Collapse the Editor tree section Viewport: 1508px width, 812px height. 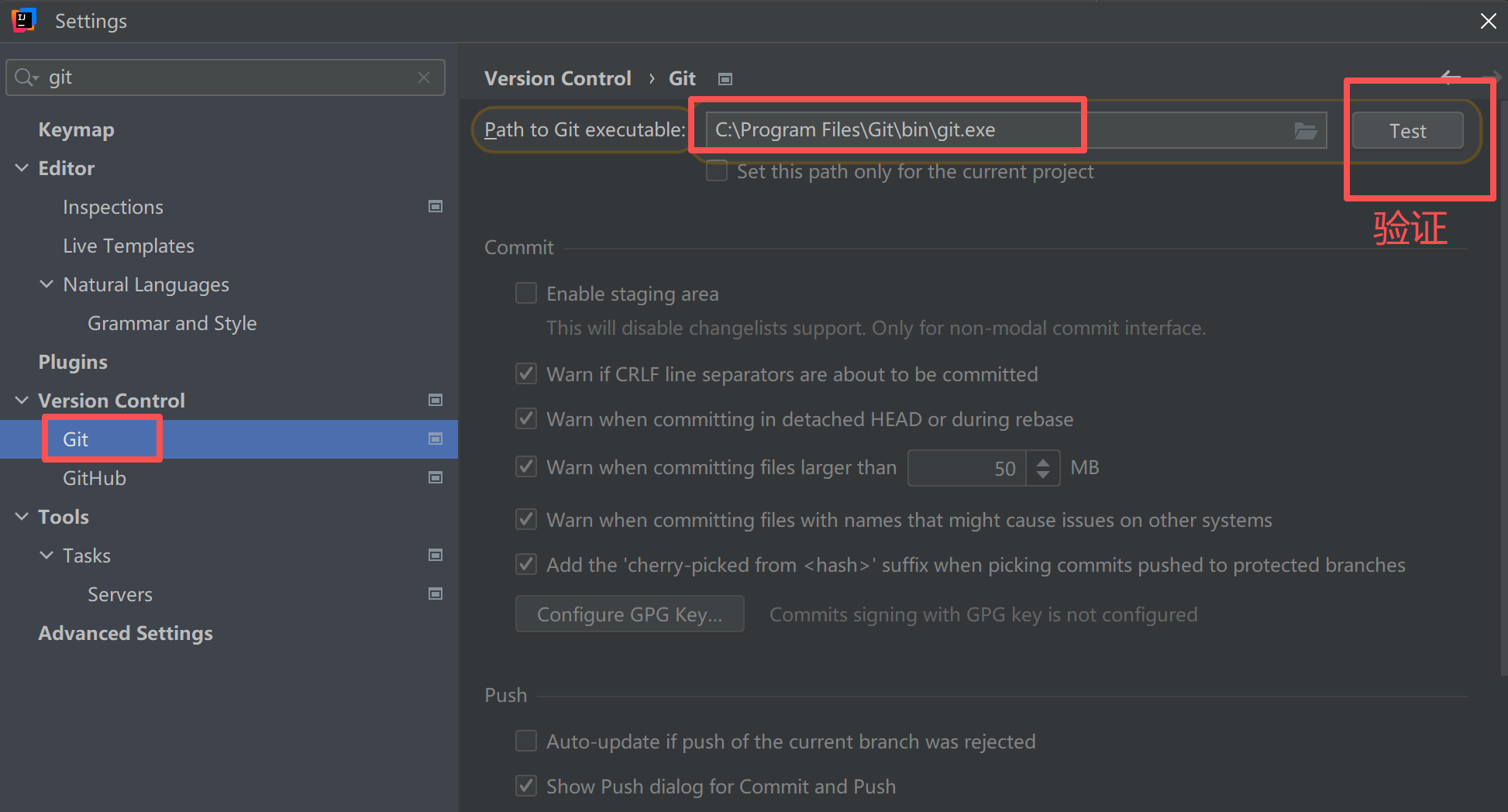coord(22,167)
